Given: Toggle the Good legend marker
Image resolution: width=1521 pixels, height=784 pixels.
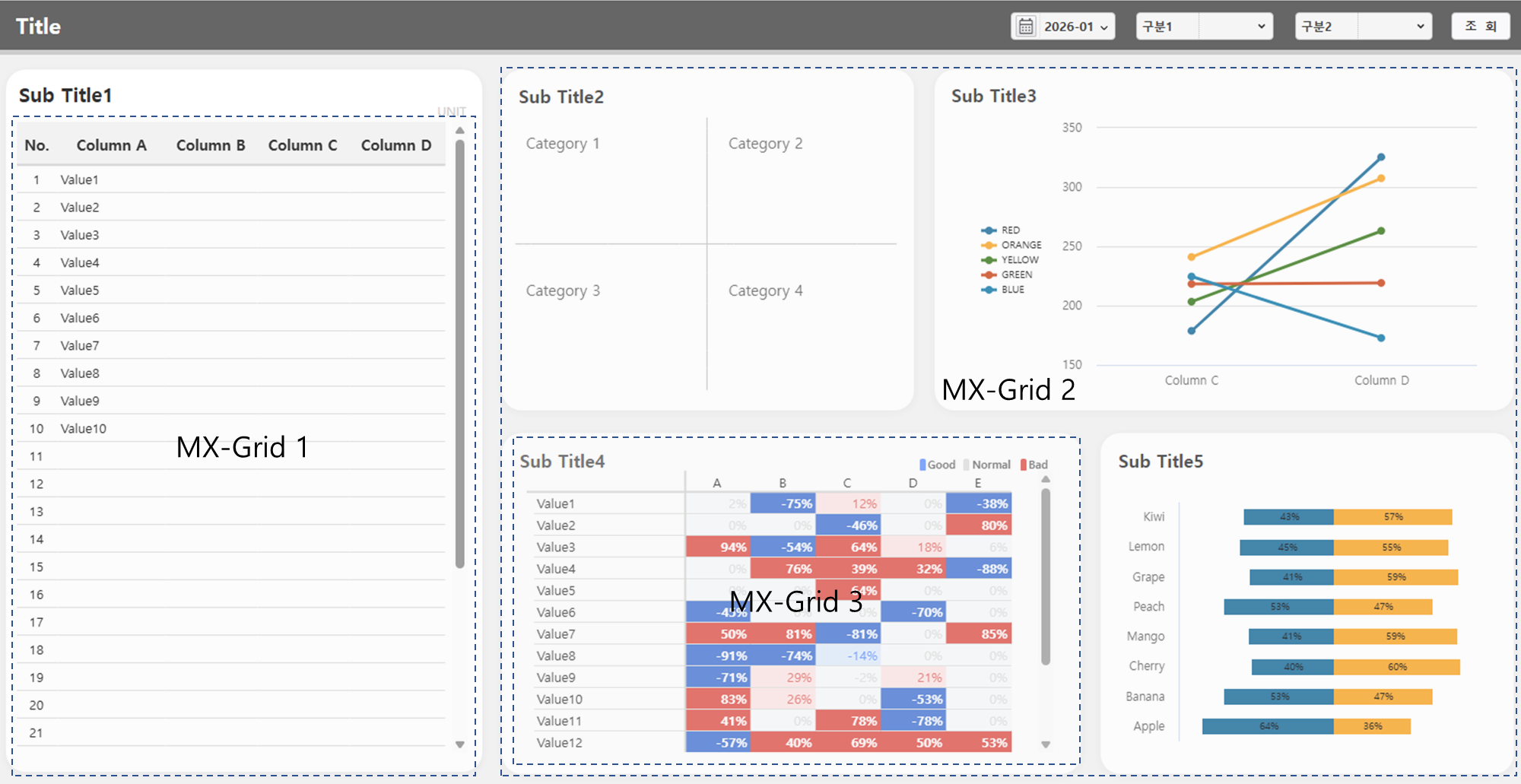Looking at the screenshot, I should click(922, 465).
